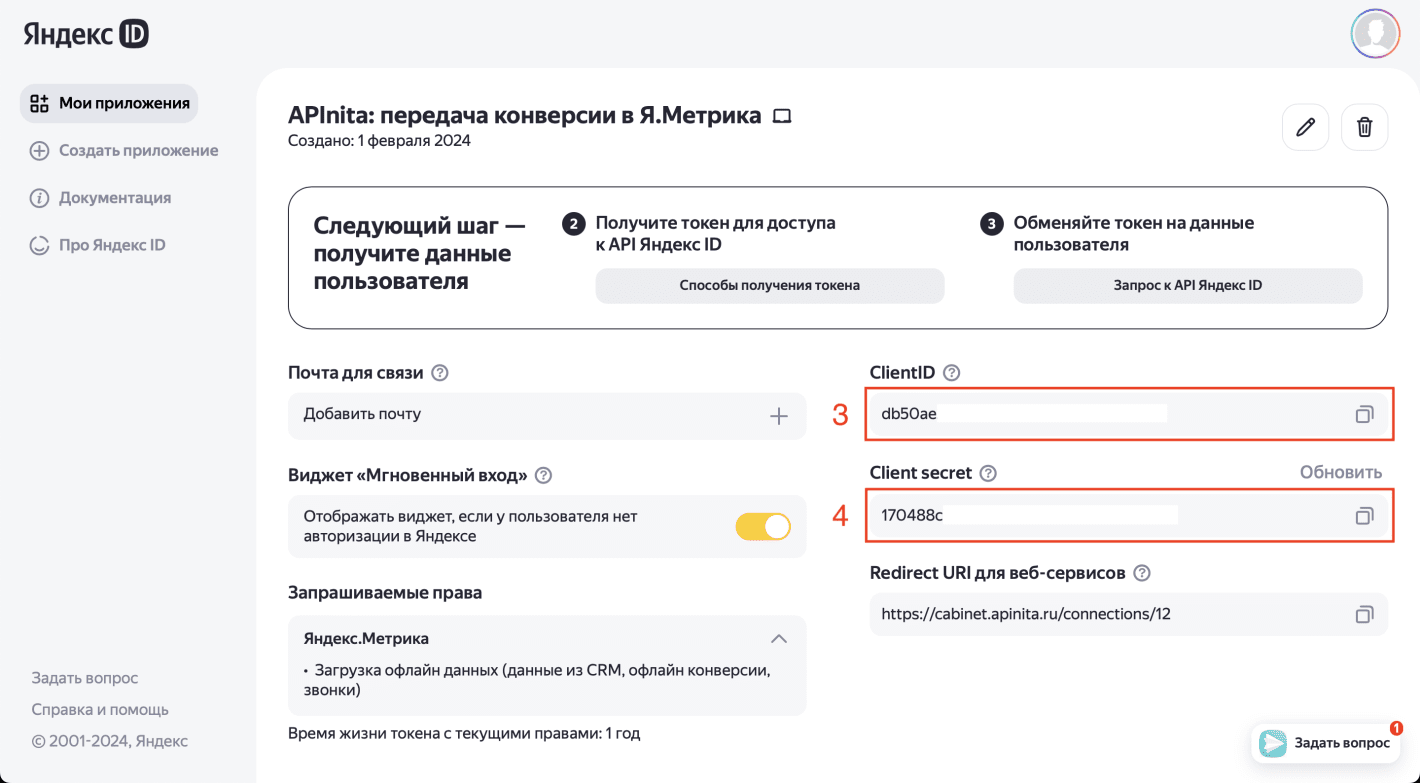Click the Способы получения токена button

[770, 285]
